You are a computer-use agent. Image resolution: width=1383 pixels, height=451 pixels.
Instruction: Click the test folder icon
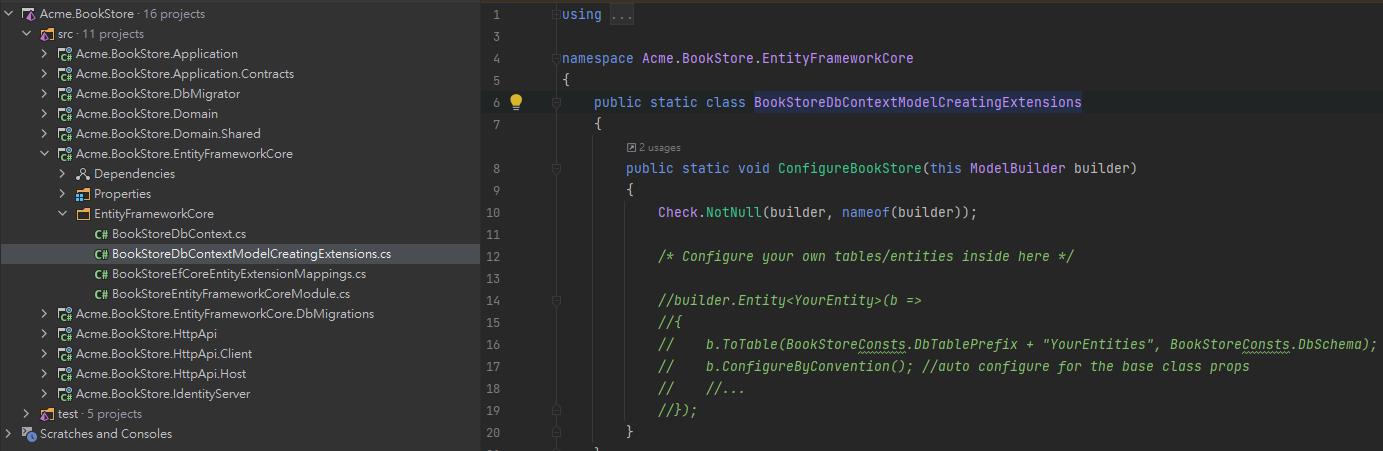47,414
